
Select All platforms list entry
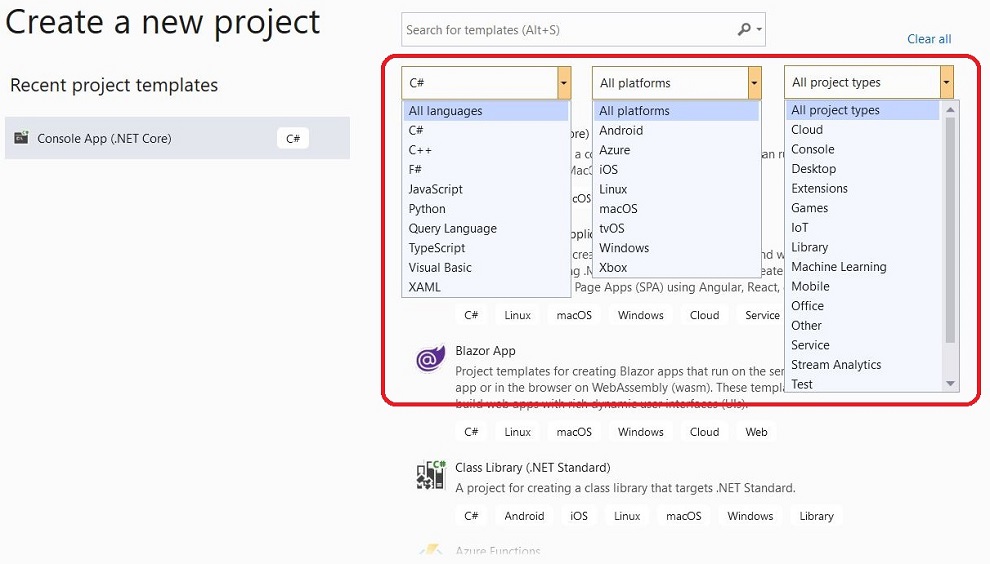pos(676,111)
